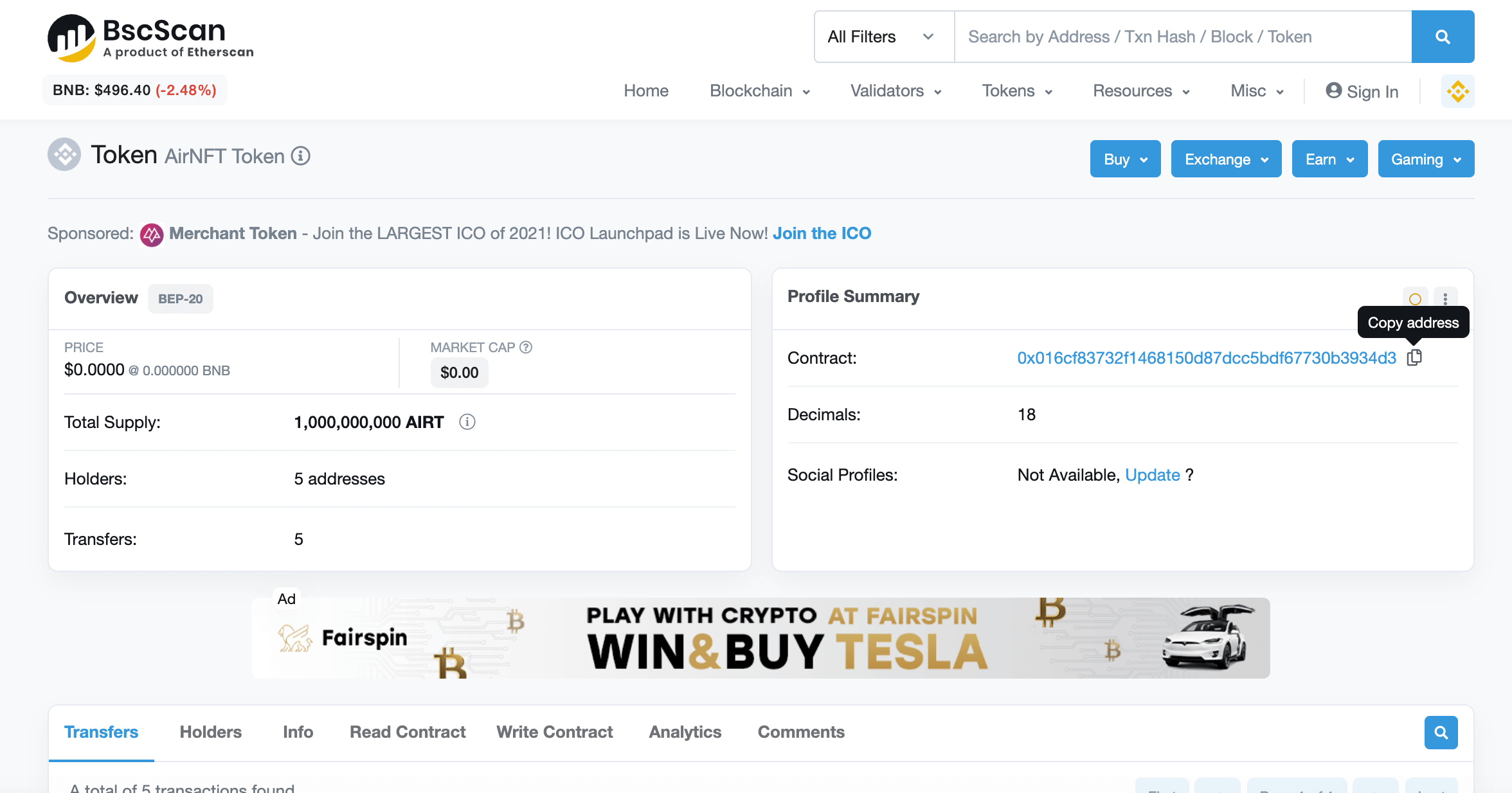The width and height of the screenshot is (1512, 793).
Task: Click the Binance chain icon near Sign In
Action: 1457,91
